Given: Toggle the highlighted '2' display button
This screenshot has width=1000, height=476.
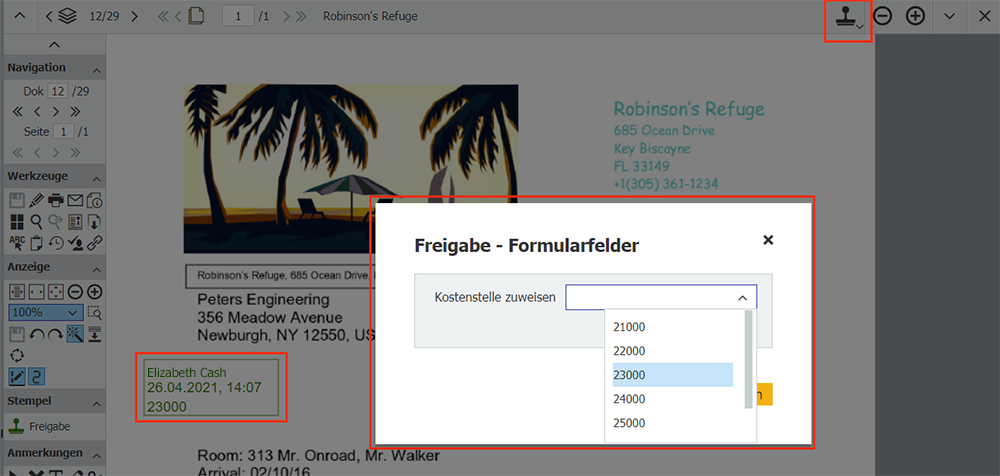Looking at the screenshot, I should [x=36, y=375].
